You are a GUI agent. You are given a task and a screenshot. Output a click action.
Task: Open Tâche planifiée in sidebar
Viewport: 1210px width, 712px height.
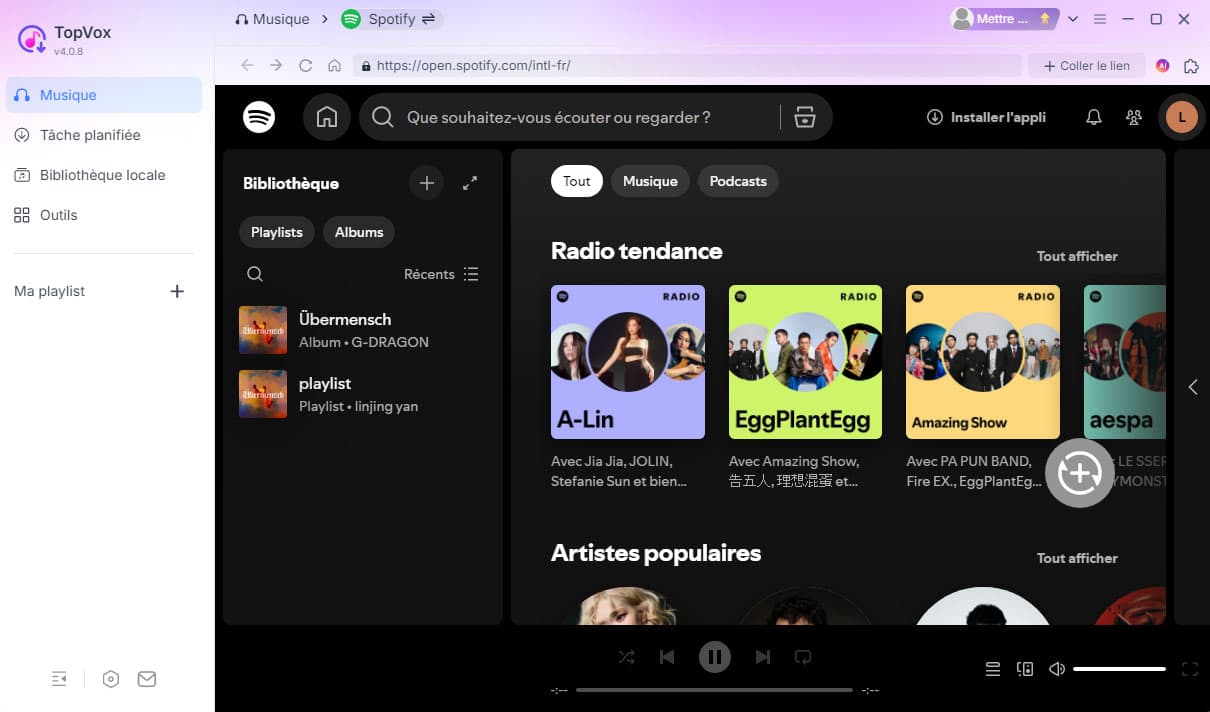(104, 135)
